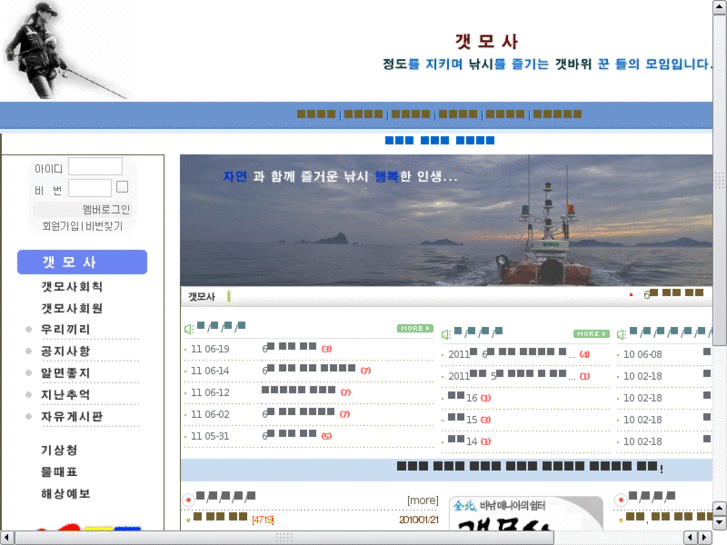Click the bullet icon next to 자유게시판
This screenshot has height=545, width=727.
(x=29, y=417)
